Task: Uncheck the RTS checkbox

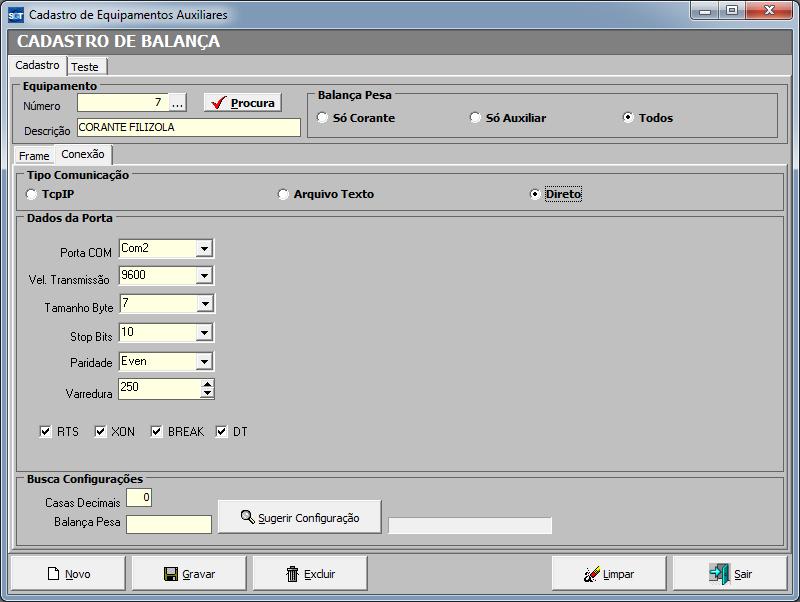Action: [x=45, y=432]
